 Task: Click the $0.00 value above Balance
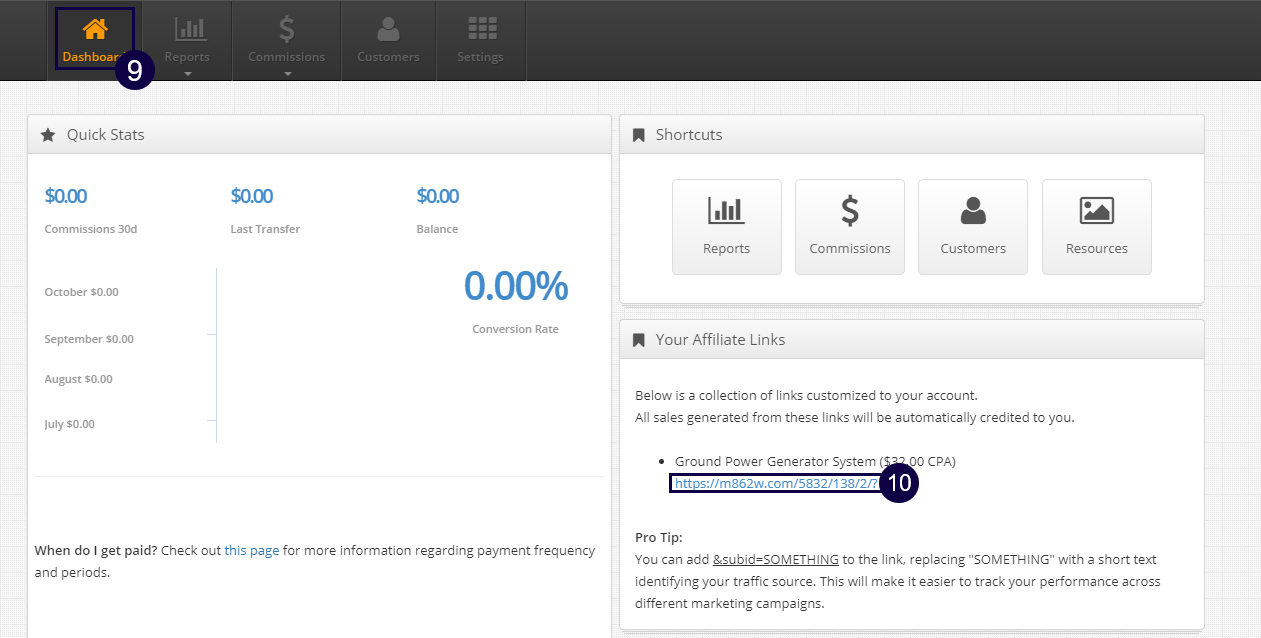pos(437,196)
